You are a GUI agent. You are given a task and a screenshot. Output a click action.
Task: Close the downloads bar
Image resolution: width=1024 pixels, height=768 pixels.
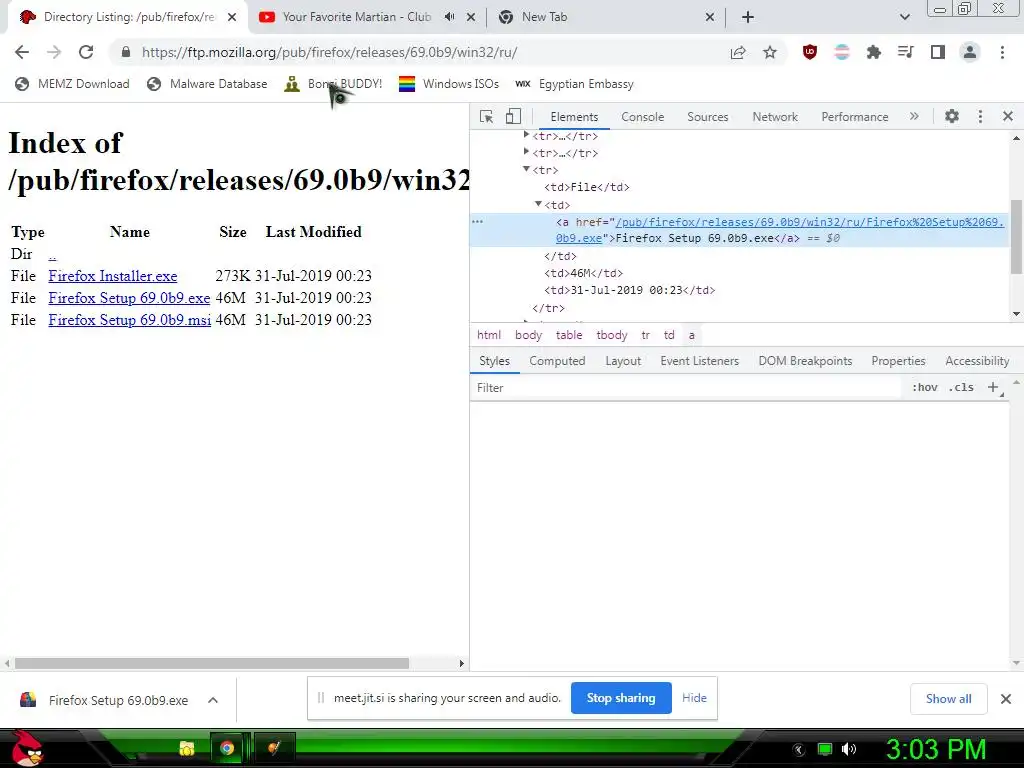tap(1006, 699)
